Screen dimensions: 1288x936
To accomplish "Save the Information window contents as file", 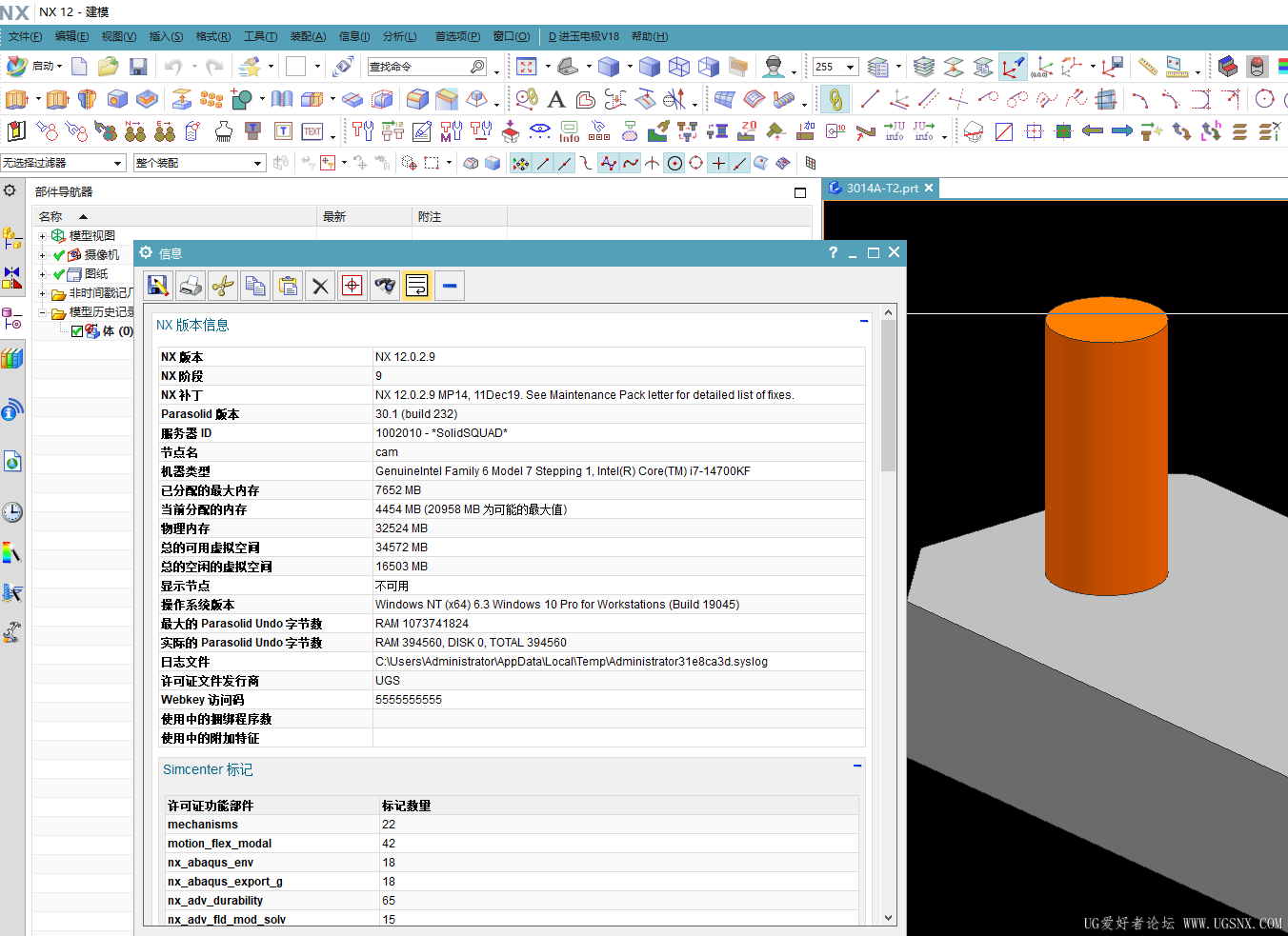I will [158, 285].
